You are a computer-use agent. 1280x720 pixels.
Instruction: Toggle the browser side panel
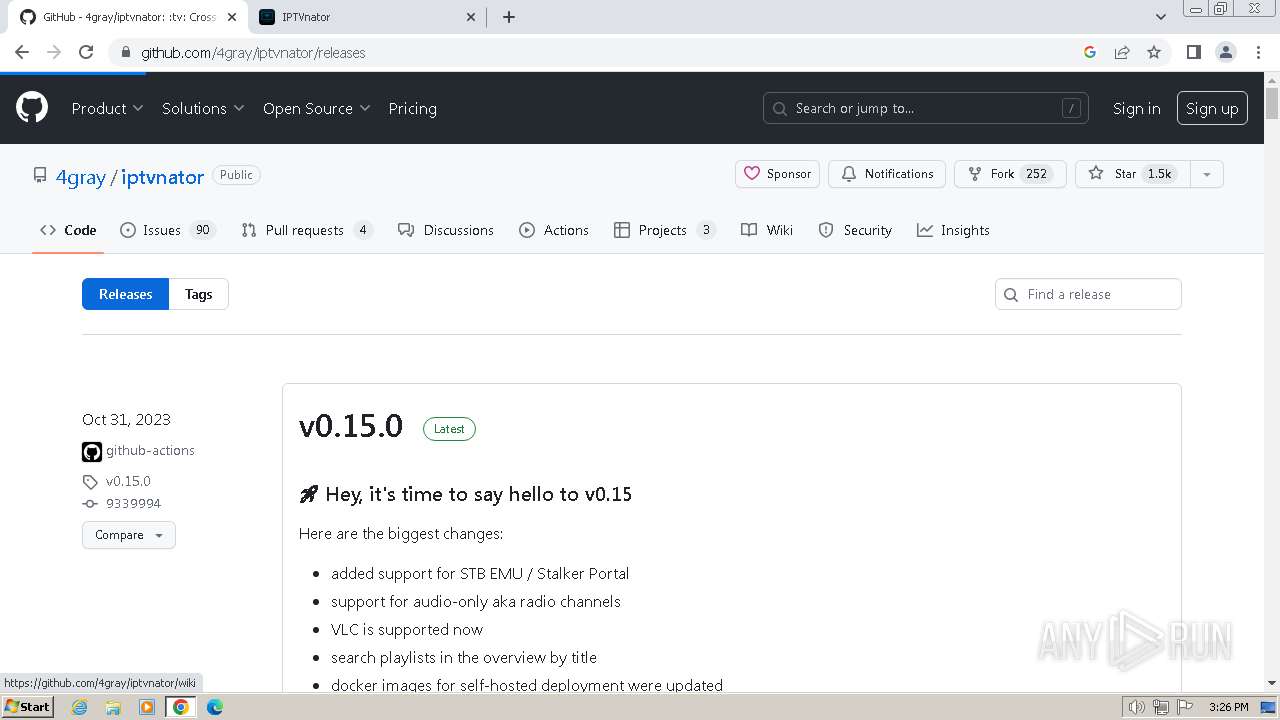click(1193, 52)
